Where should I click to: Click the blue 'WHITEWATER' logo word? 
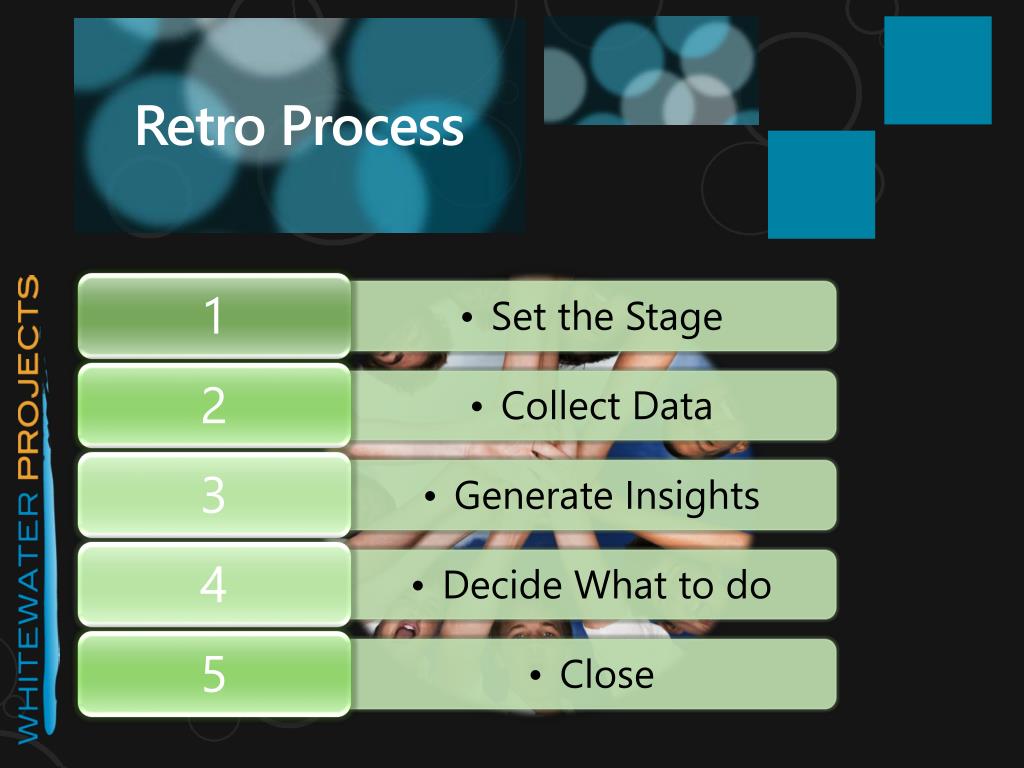click(x=28, y=618)
